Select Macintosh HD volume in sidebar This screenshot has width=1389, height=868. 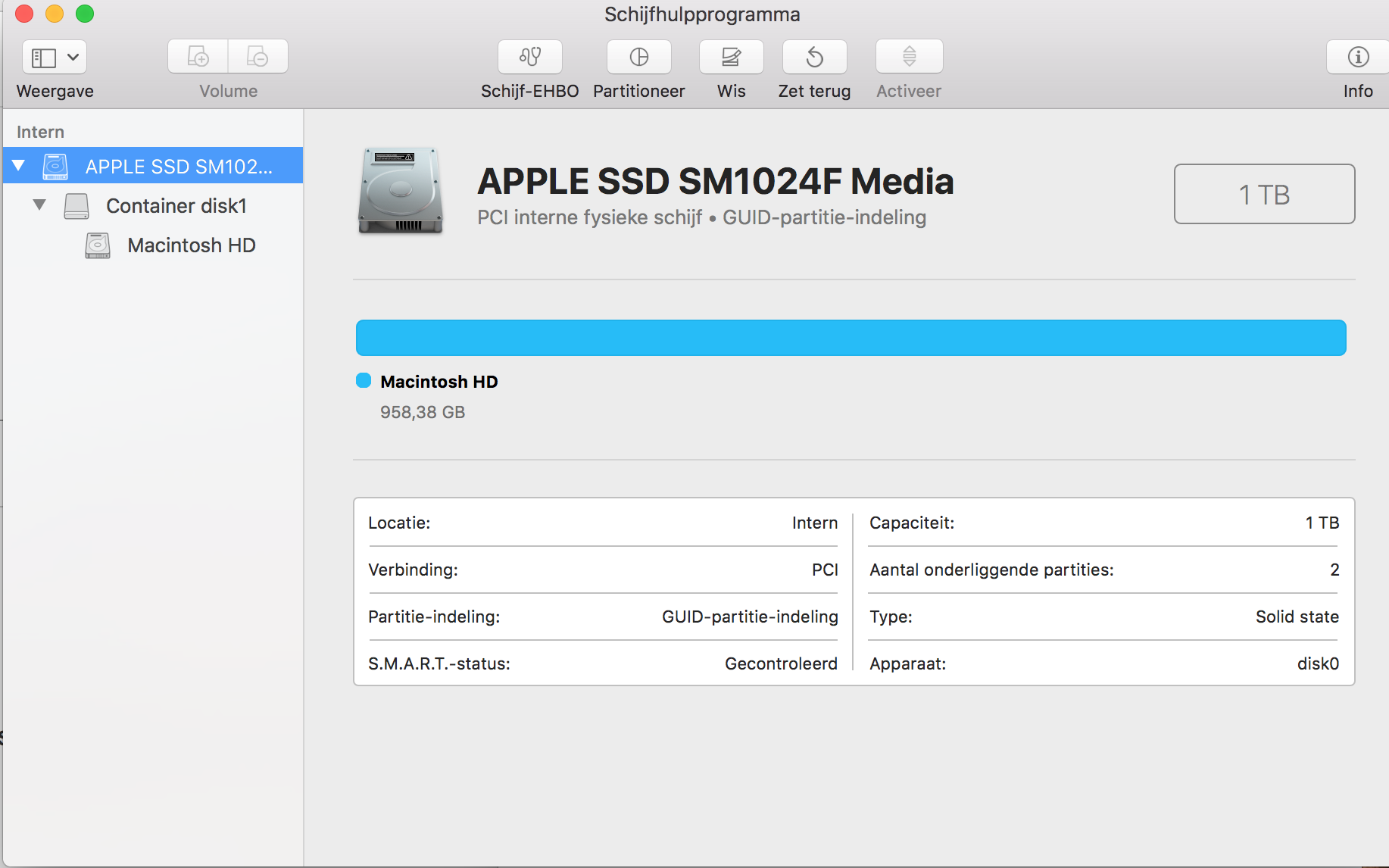191,245
